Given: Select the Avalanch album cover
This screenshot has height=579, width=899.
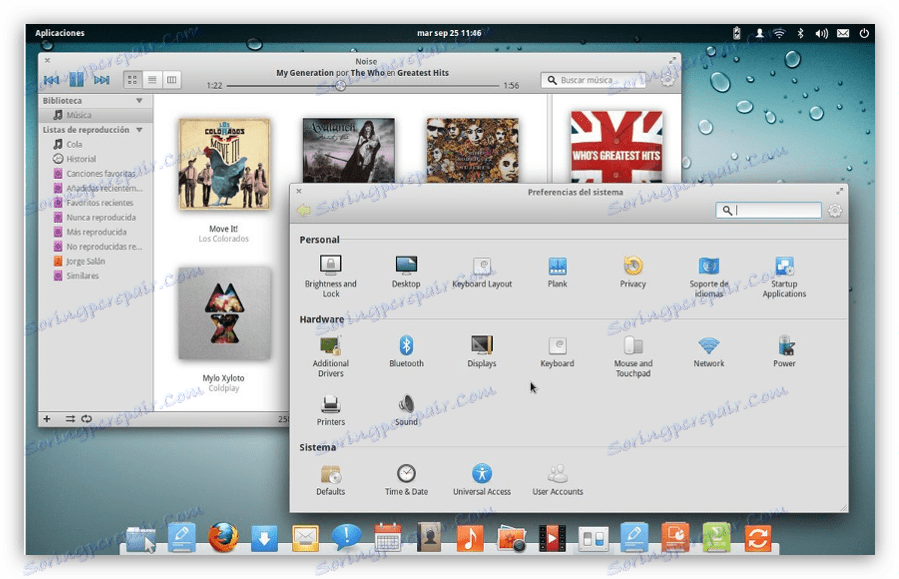Looking at the screenshot, I should 349,150.
